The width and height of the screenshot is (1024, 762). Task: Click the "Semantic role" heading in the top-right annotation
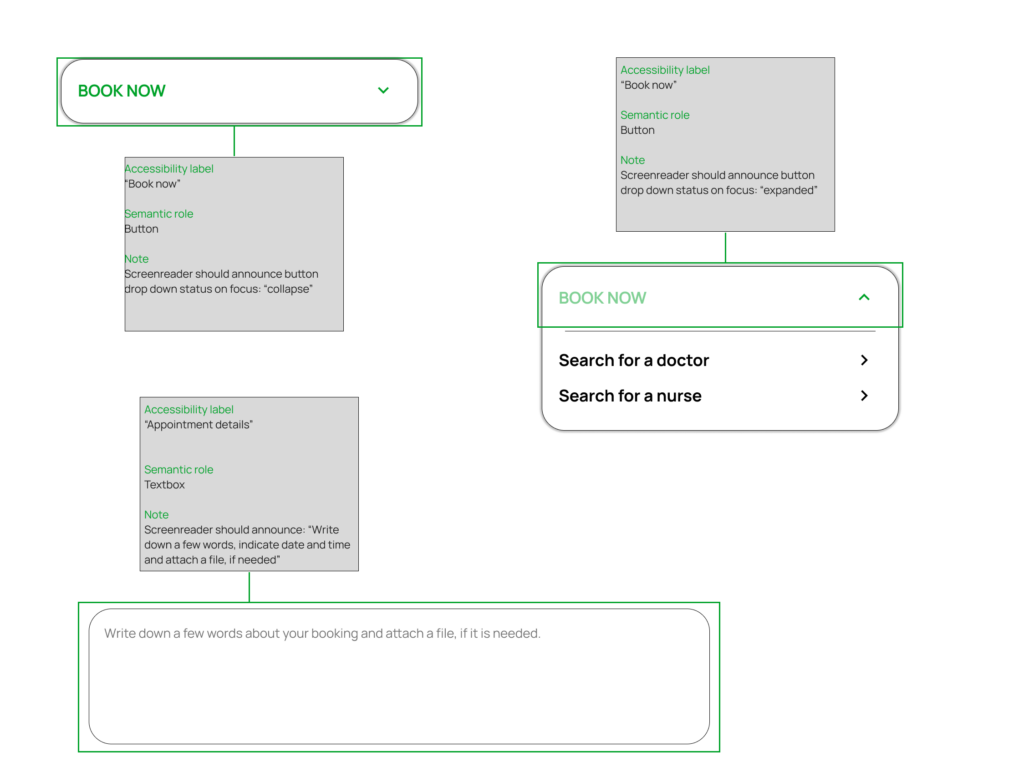[654, 115]
